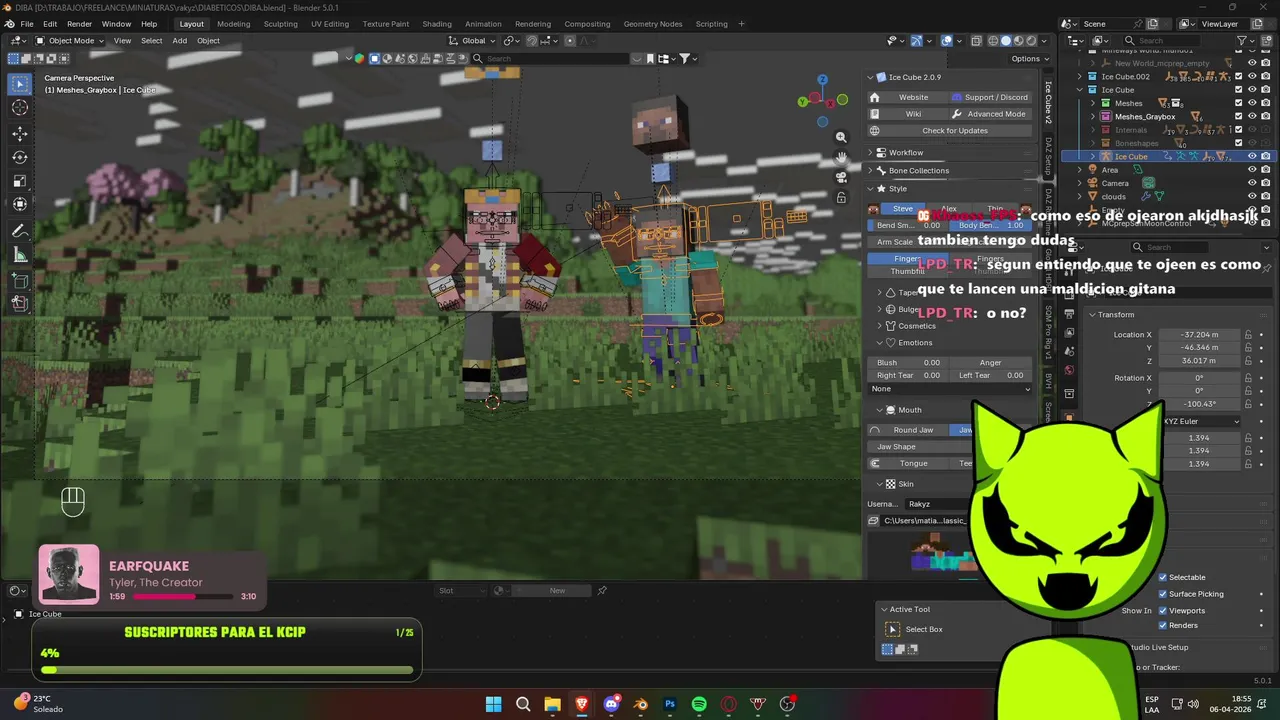Screen dimensions: 1280x720
Task: Open the File menu
Action: [x=27, y=24]
